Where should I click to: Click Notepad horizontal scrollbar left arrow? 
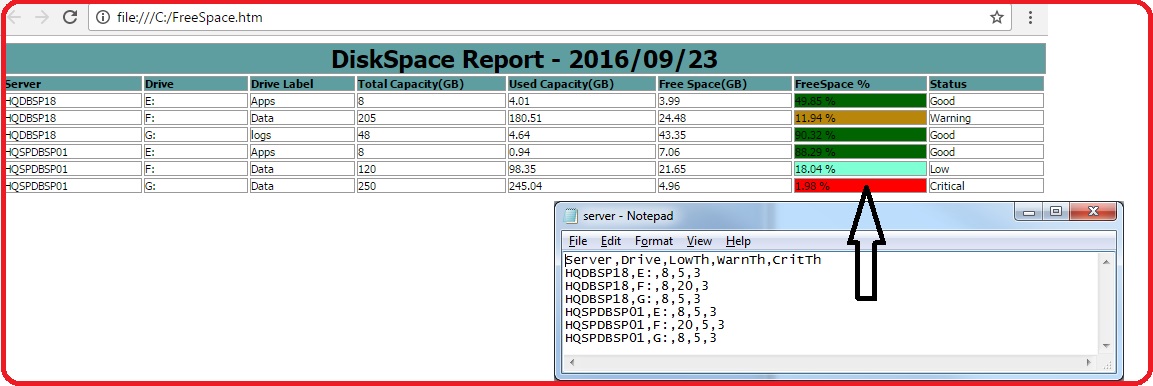(572, 362)
